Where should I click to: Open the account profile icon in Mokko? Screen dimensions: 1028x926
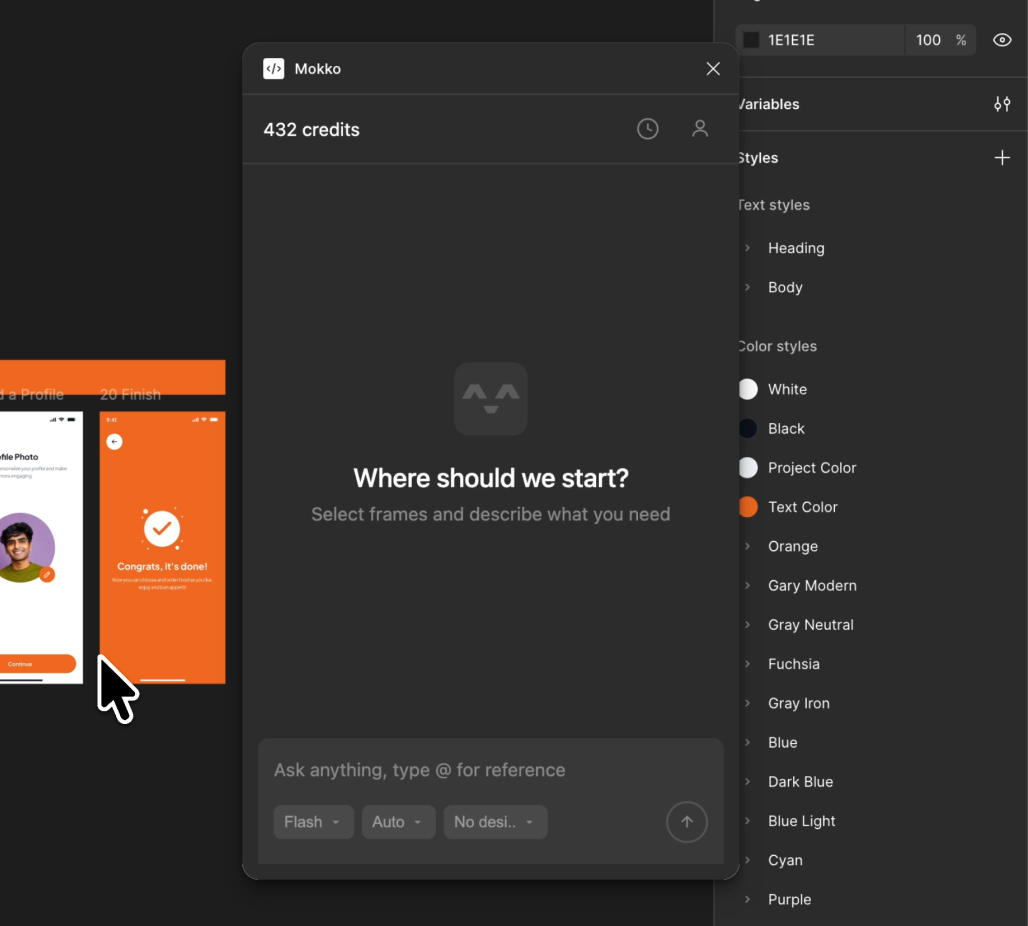(x=700, y=129)
